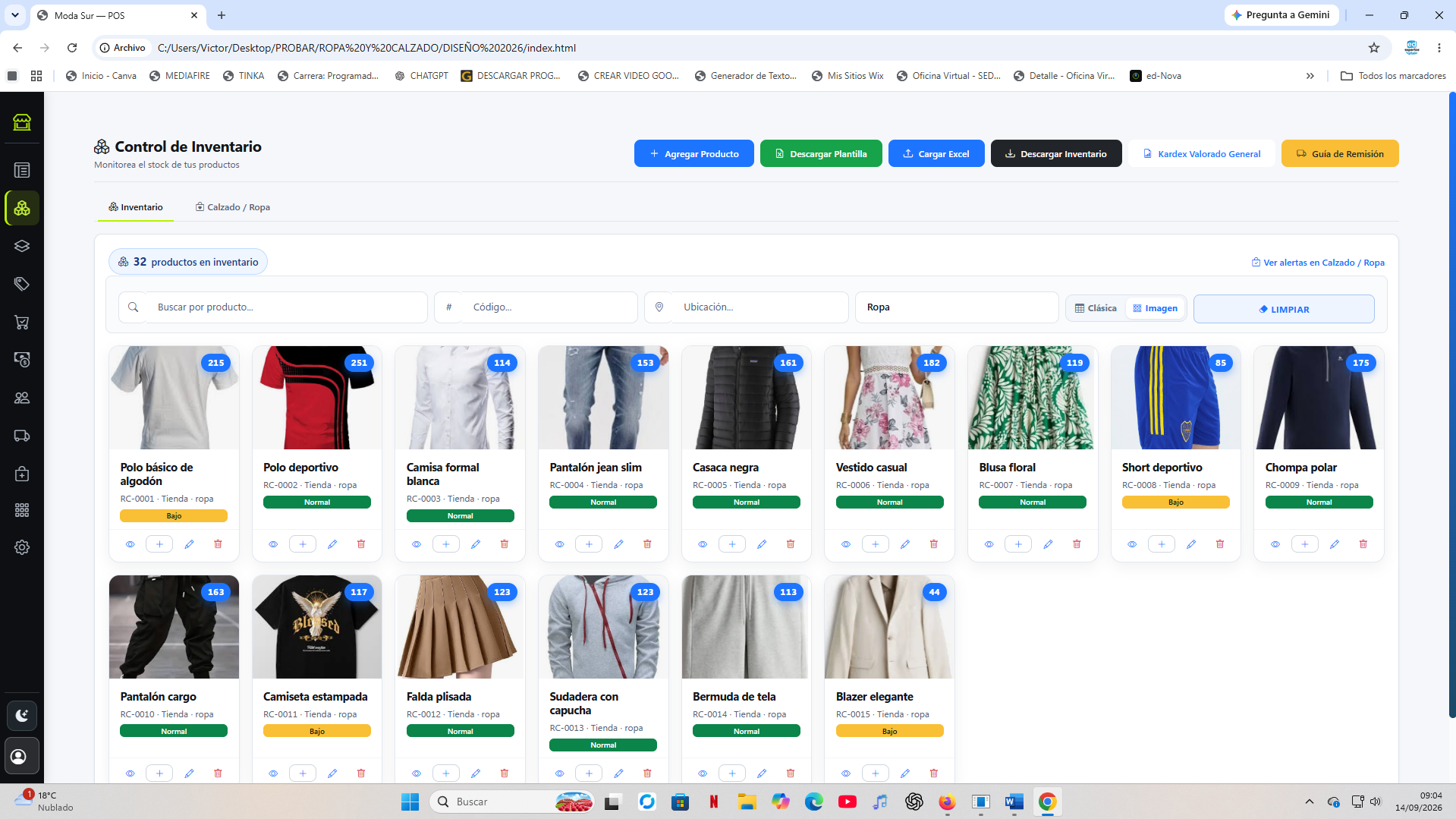Click Agregar Producto button
Image resolution: width=1456 pixels, height=819 pixels.
(694, 153)
